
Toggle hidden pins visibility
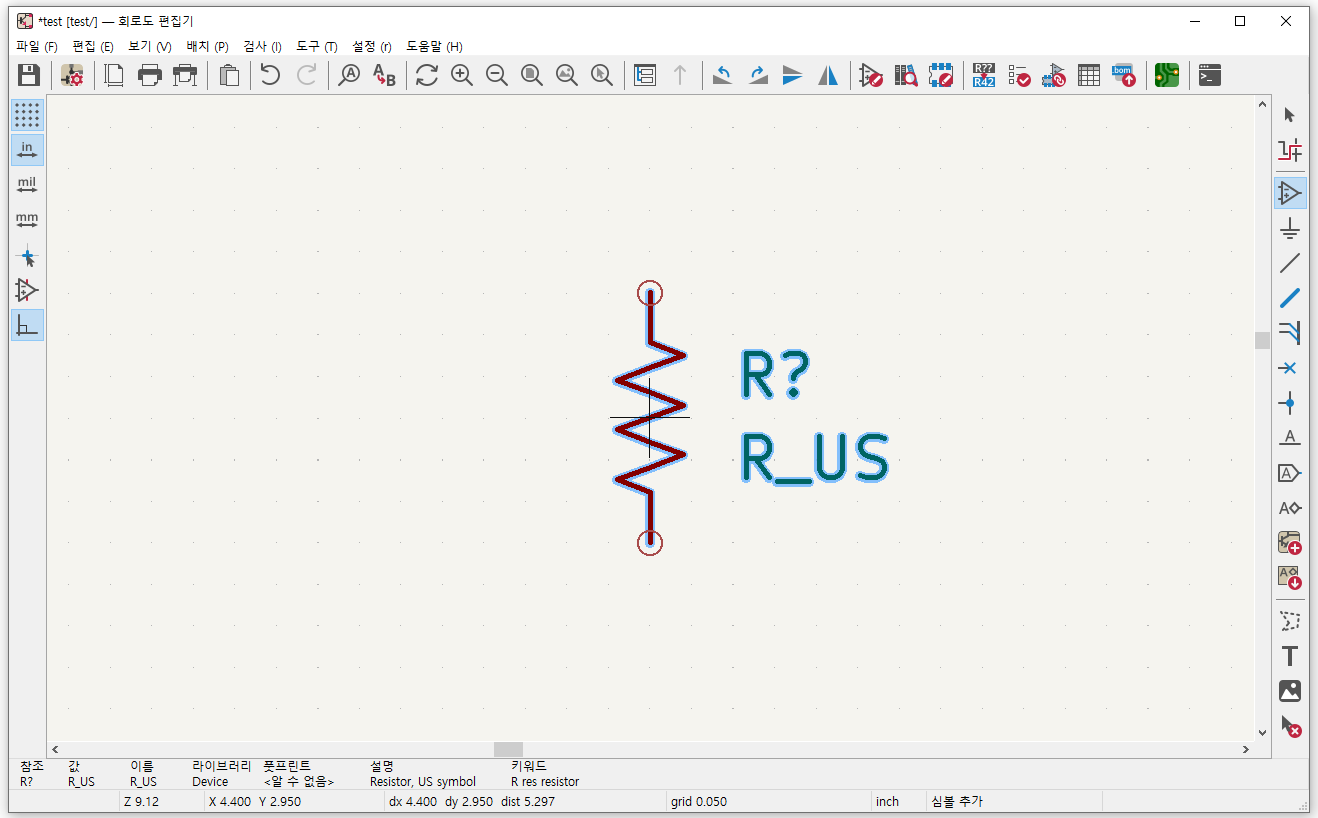(27, 290)
